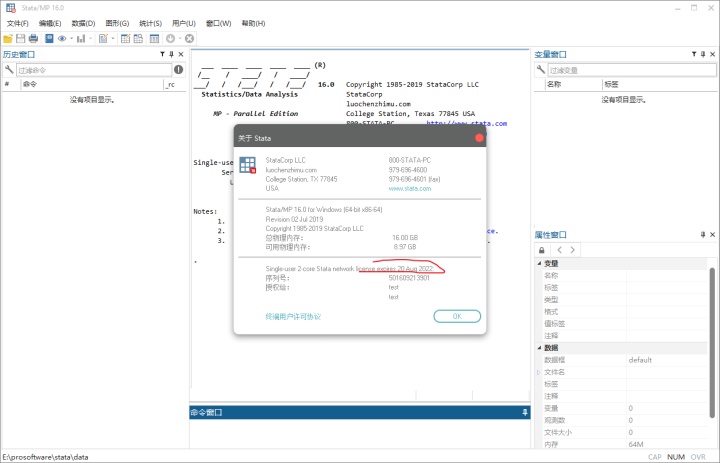Open the 帮助(H) menu
This screenshot has width=720, height=463.
click(x=253, y=23)
